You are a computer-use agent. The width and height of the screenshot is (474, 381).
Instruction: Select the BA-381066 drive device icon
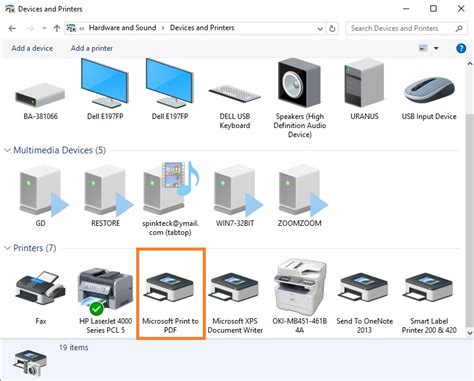pyautogui.click(x=40, y=95)
